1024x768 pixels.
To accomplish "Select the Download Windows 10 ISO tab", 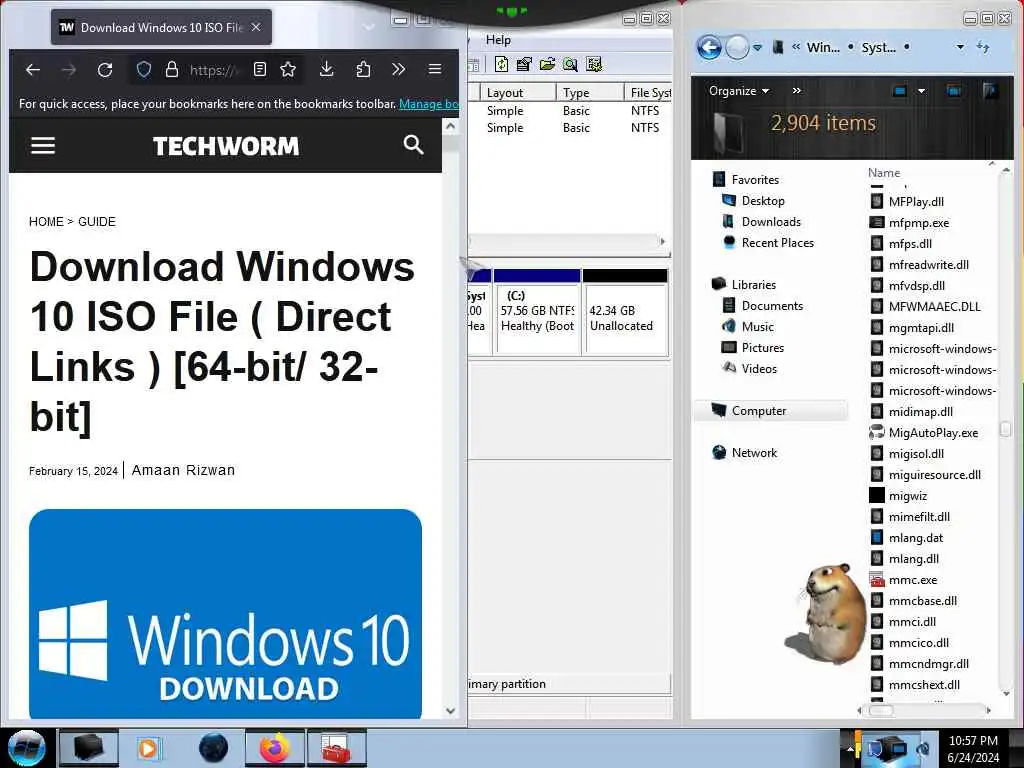I will pyautogui.click(x=161, y=27).
